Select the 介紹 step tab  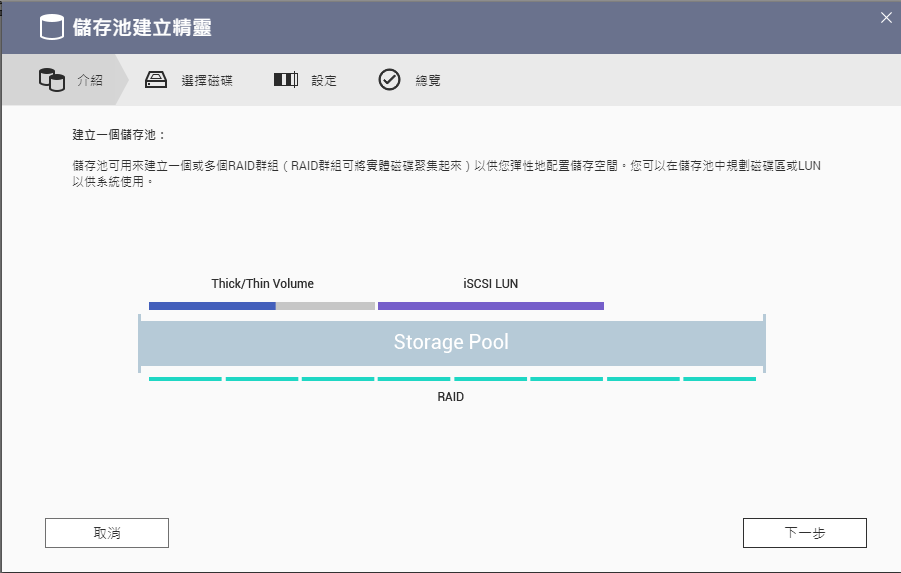coord(64,80)
